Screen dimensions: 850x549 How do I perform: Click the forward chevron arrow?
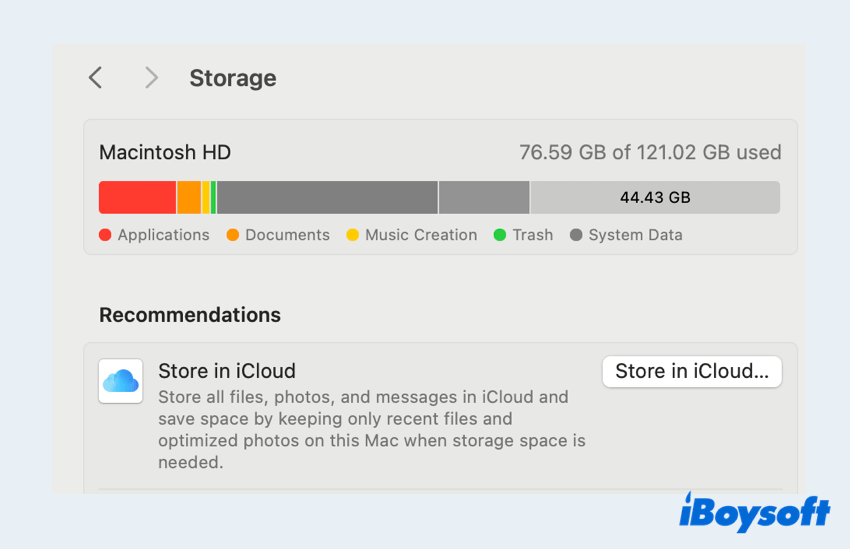click(x=151, y=78)
